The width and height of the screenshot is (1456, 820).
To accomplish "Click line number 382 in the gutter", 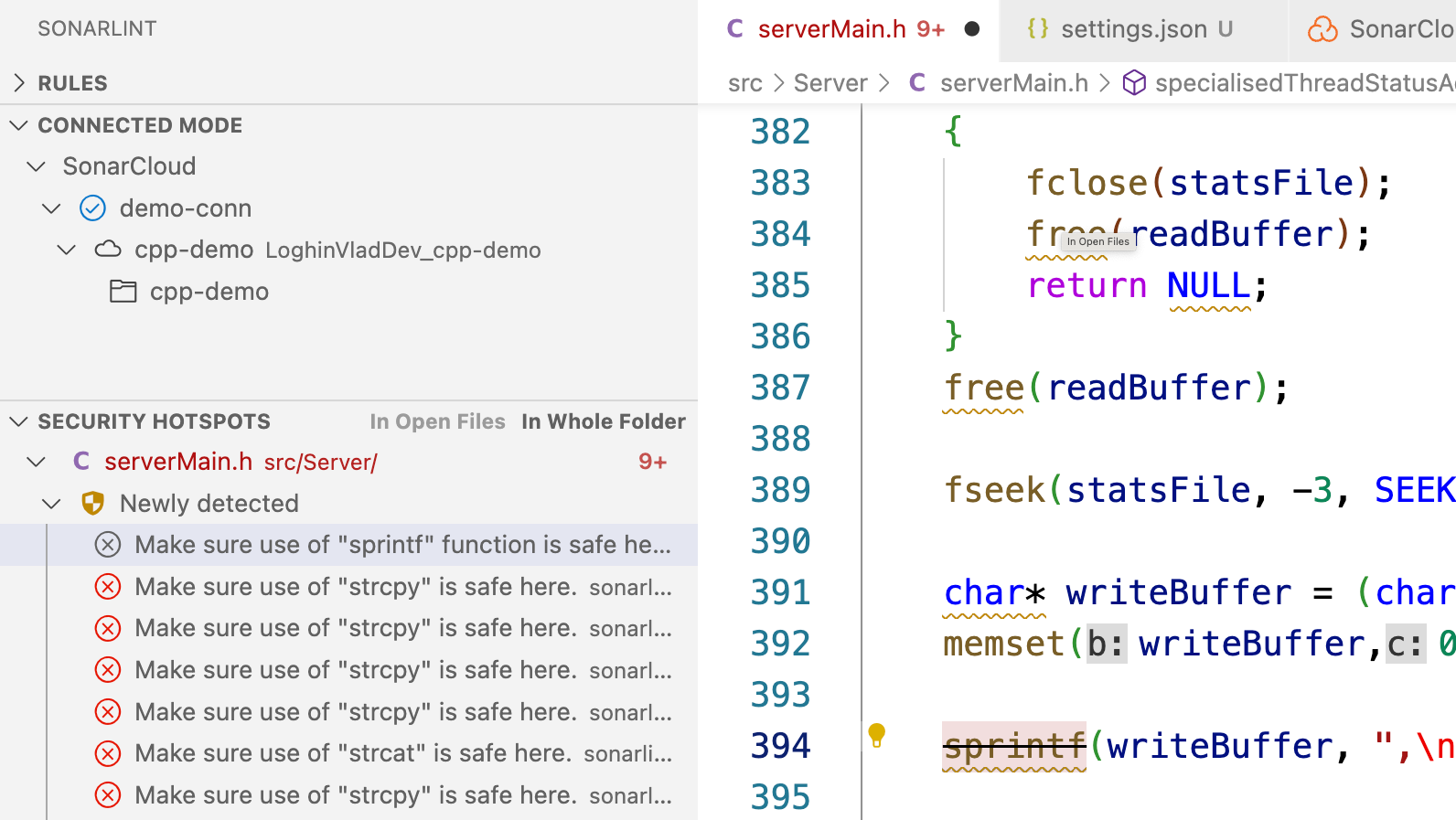I will (x=780, y=132).
